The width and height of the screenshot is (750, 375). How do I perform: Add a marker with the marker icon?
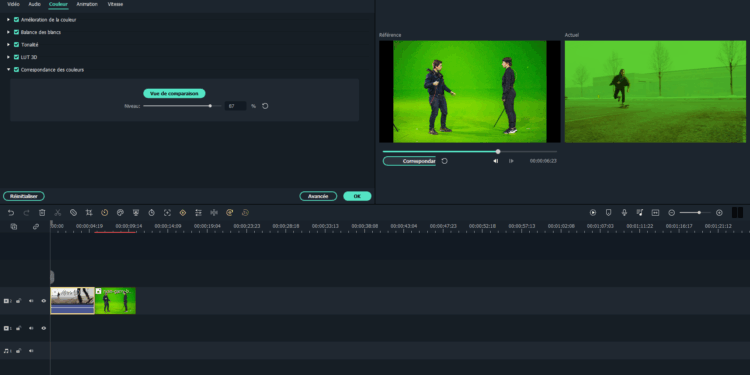pyautogui.click(x=608, y=212)
